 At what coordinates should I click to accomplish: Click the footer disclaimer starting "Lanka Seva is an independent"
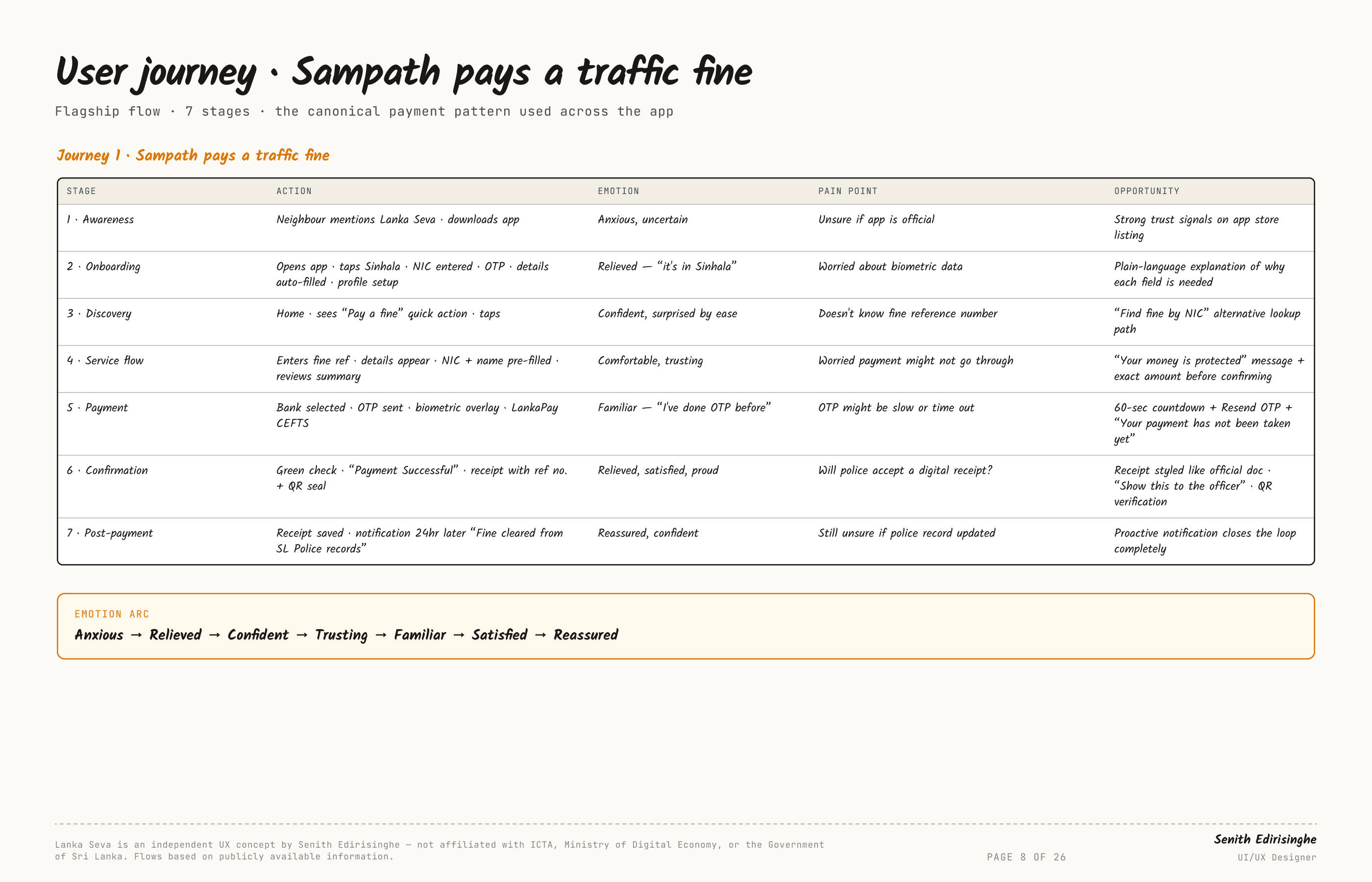tap(439, 851)
